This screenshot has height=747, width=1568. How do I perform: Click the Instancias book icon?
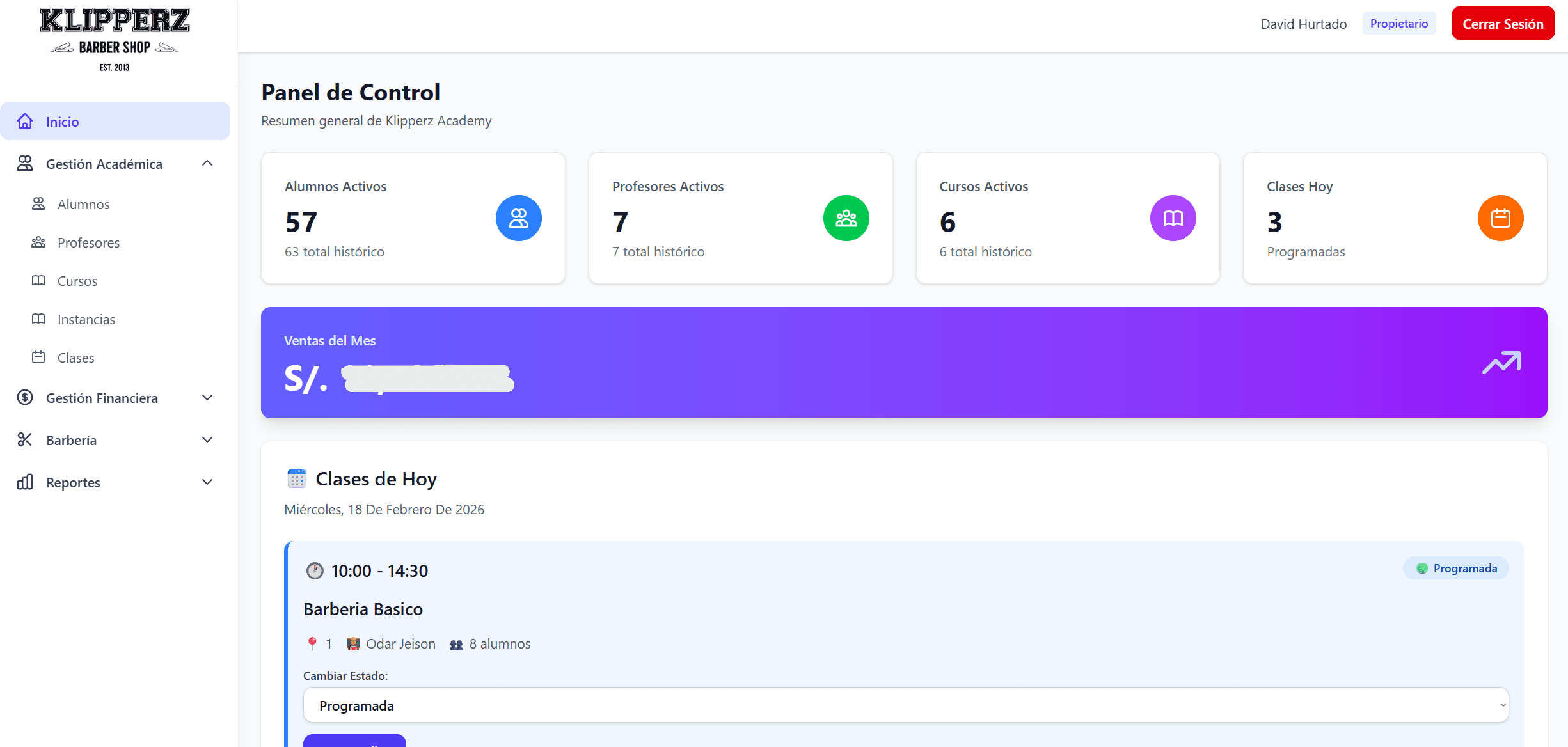tap(38, 319)
